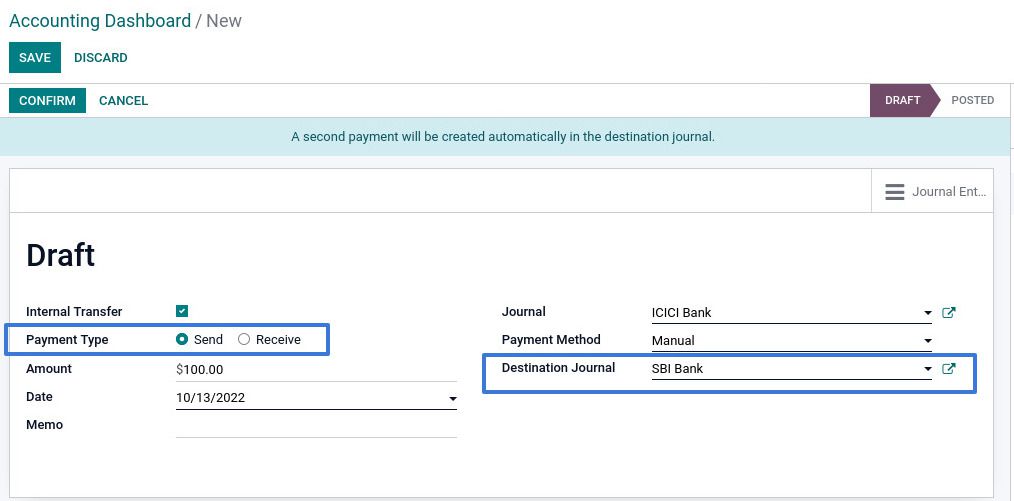Save the new payment record
The width and height of the screenshot is (1014, 501).
[x=35, y=58]
